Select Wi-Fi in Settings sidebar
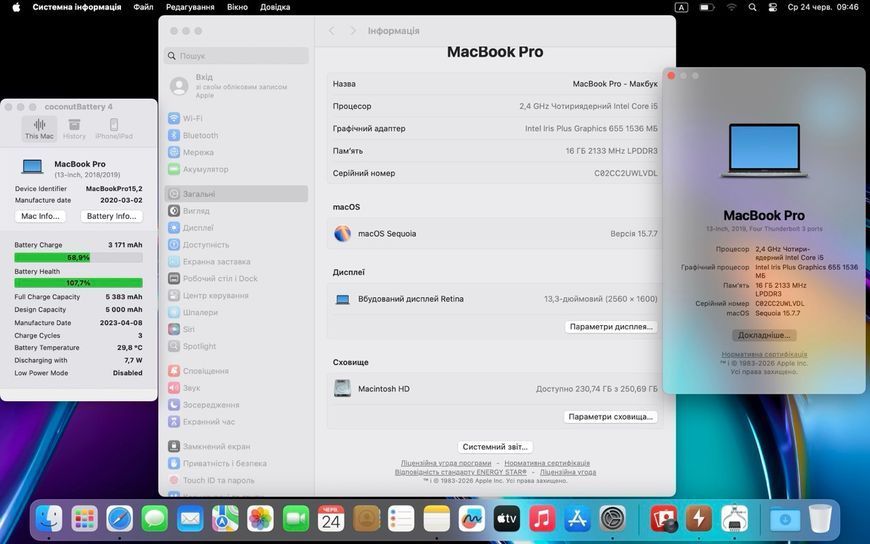The image size is (870, 544). click(x=236, y=118)
